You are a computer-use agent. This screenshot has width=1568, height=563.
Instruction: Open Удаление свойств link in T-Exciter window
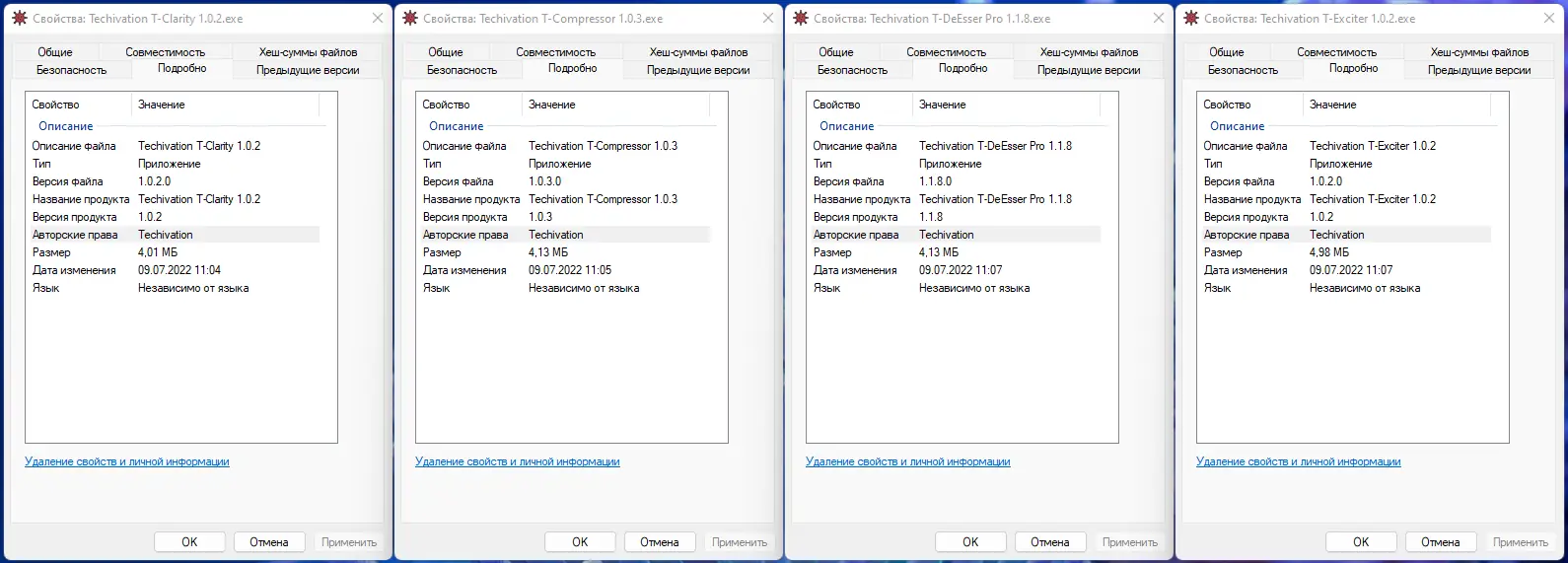1298,461
